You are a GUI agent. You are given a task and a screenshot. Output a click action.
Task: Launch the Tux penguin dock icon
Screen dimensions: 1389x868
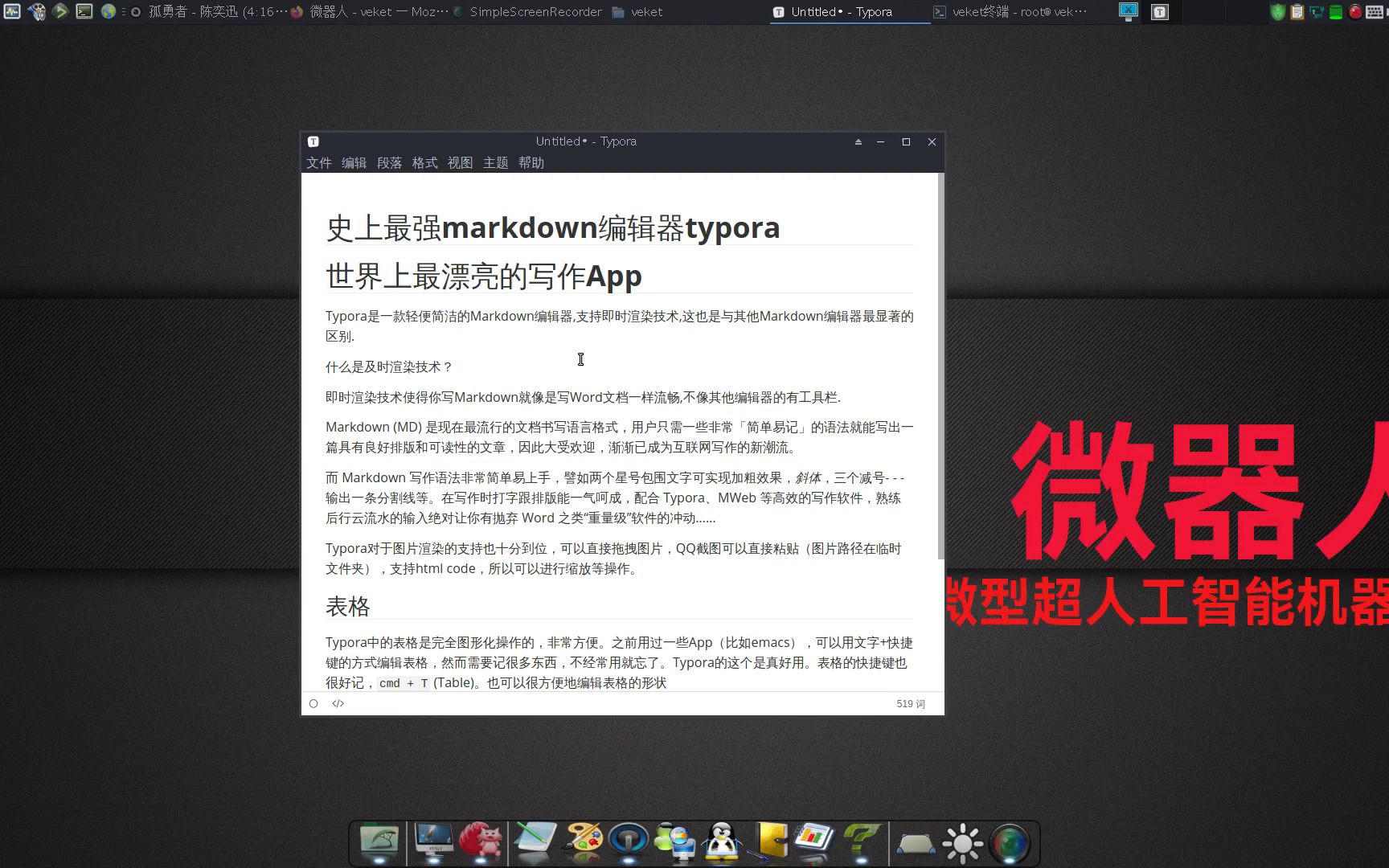(722, 842)
